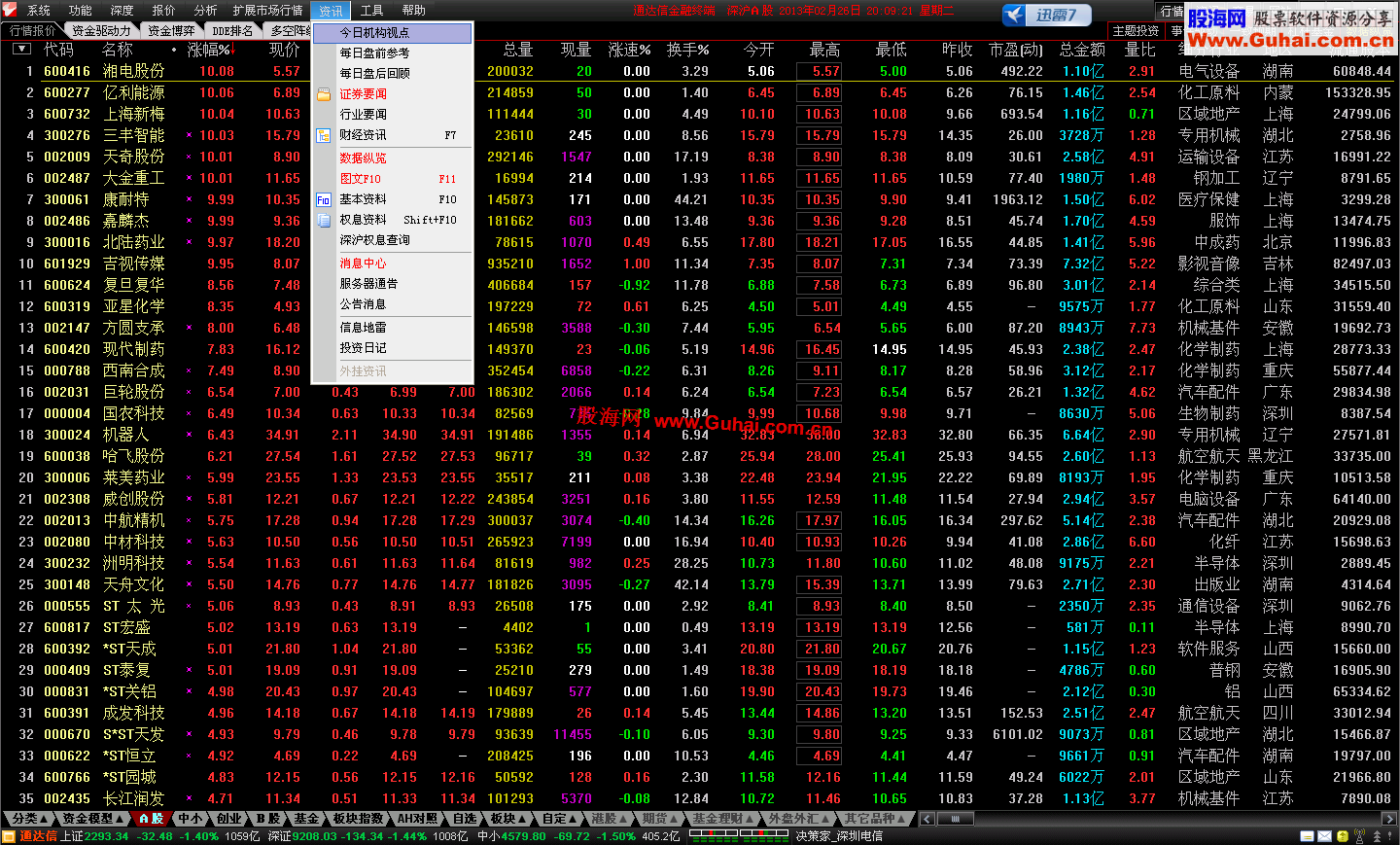Click the F10 基本资料 icon

tap(324, 199)
